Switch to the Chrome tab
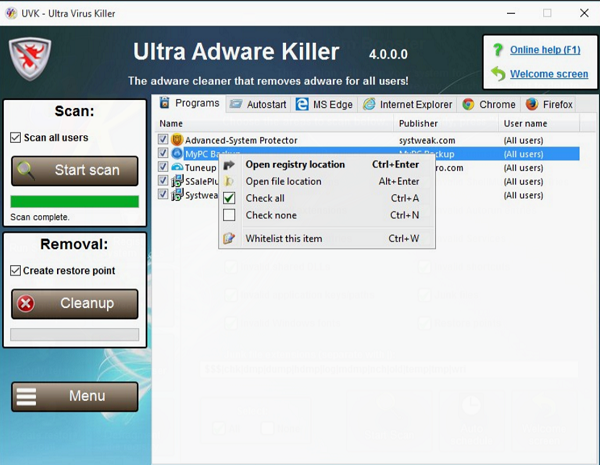The height and width of the screenshot is (465, 600). click(489, 104)
